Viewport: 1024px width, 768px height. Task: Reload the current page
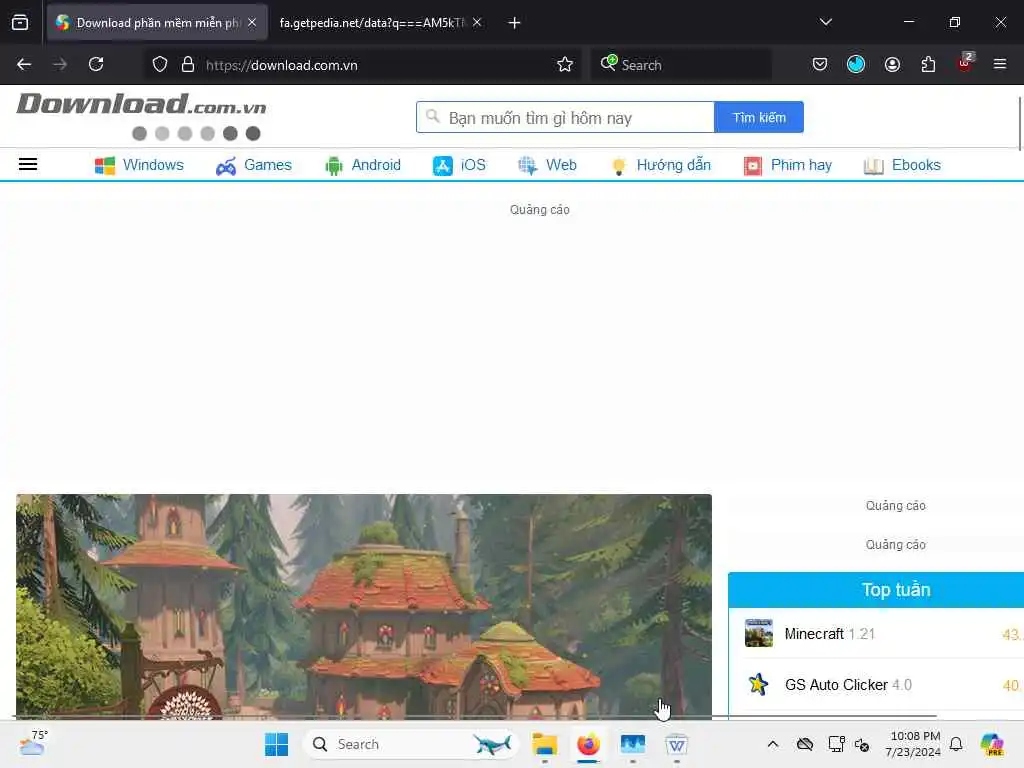(x=96, y=65)
